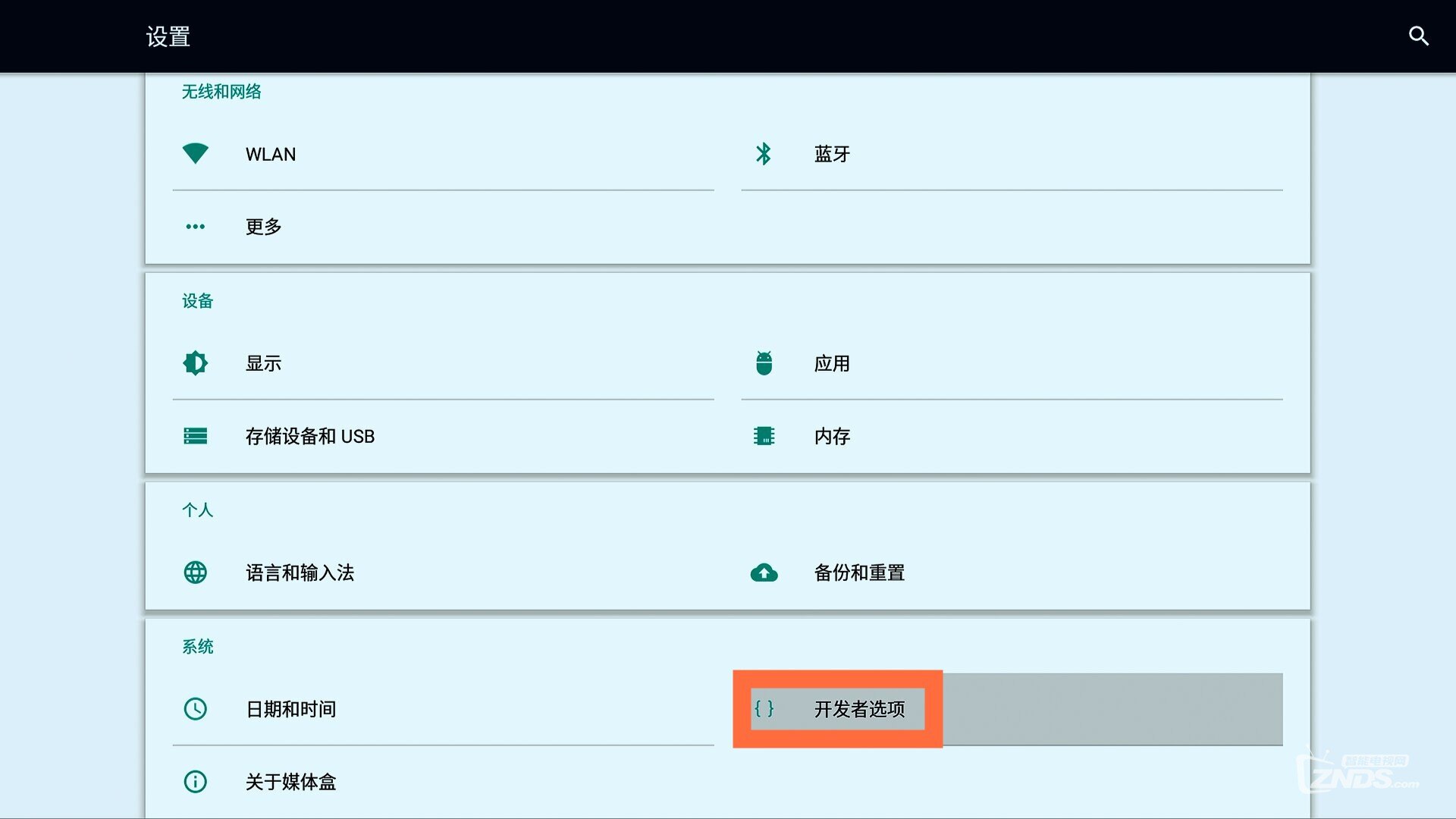Viewport: 1456px width, 819px height.
Task: Click the memory chip icon
Action: tap(764, 436)
